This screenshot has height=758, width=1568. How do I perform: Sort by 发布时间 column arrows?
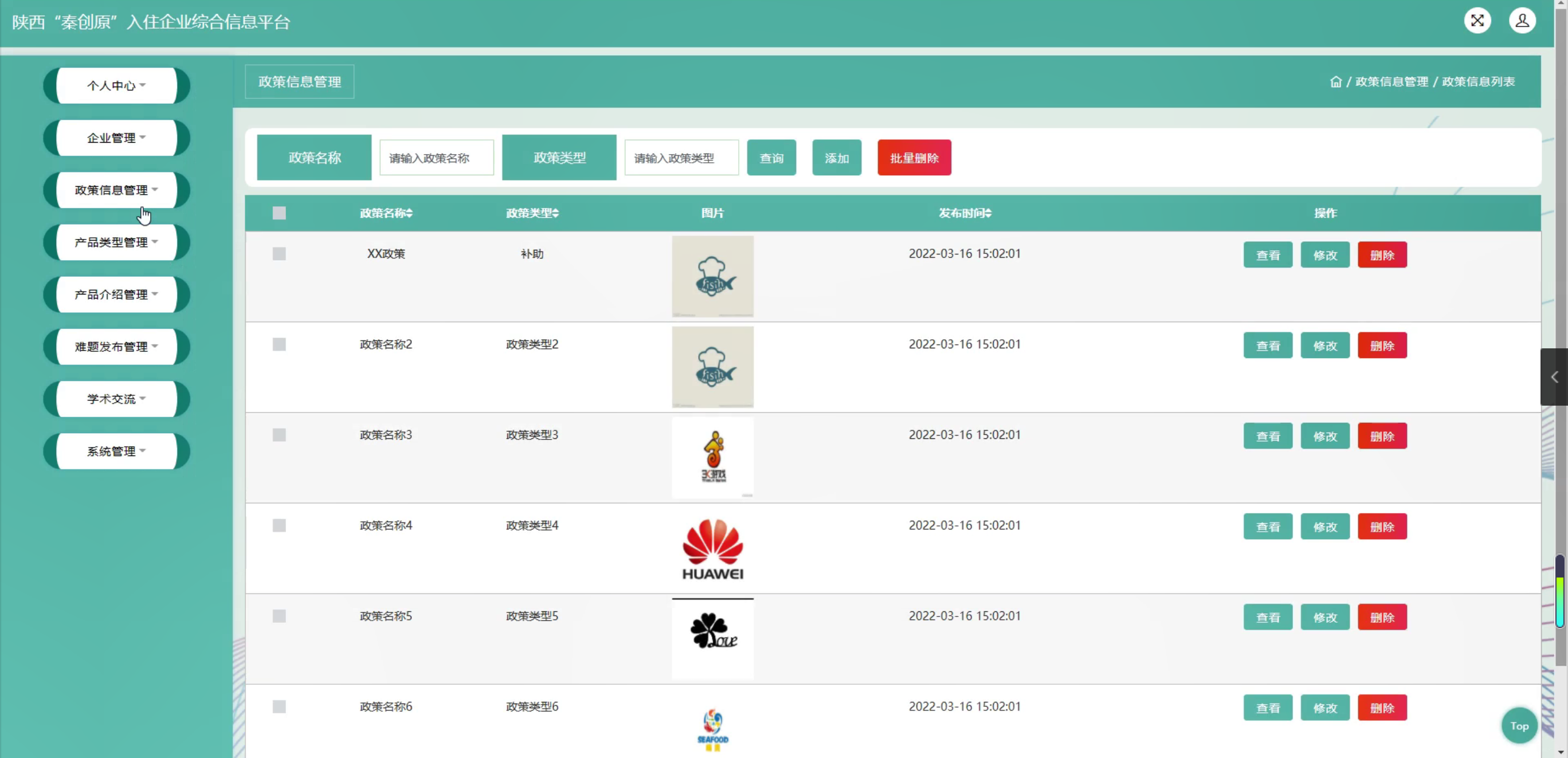pyautogui.click(x=989, y=213)
